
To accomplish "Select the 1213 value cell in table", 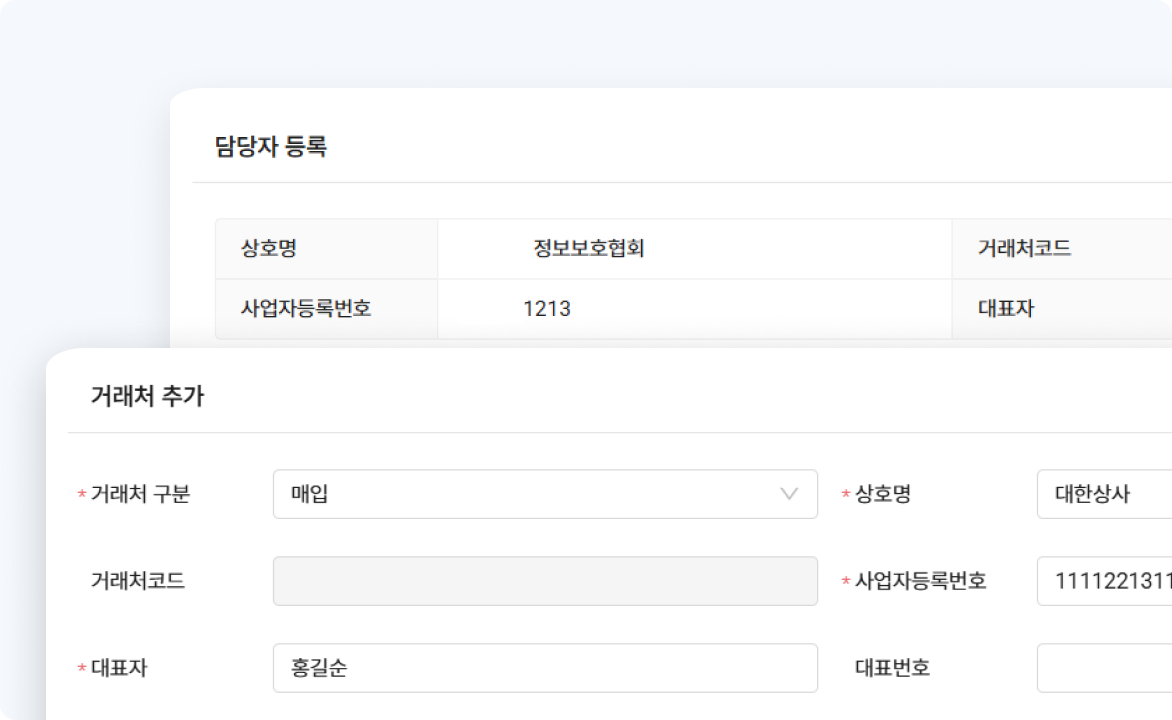I will click(x=547, y=309).
